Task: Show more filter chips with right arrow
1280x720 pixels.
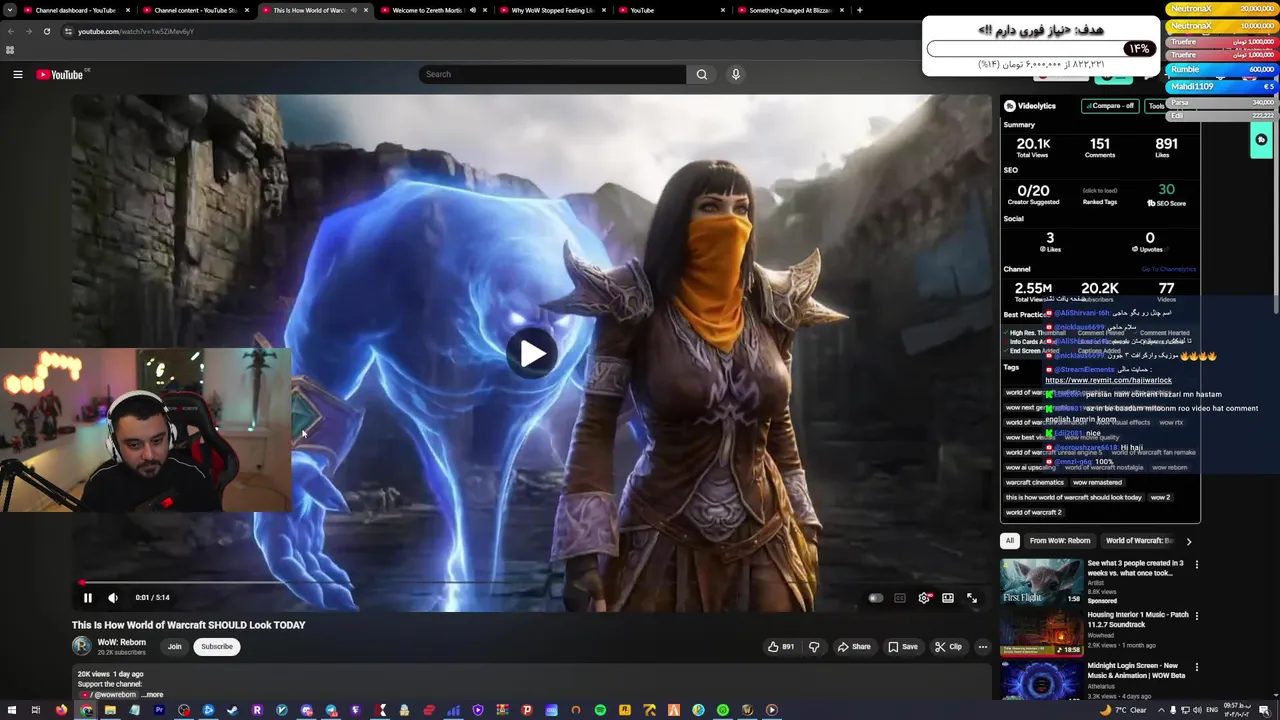Action: 1188,541
